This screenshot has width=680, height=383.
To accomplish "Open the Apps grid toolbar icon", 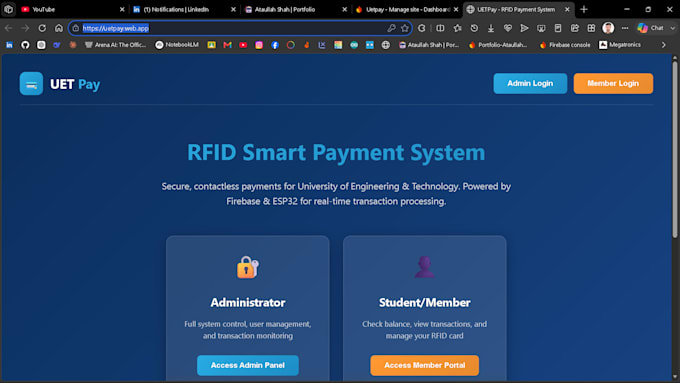I will coord(591,28).
